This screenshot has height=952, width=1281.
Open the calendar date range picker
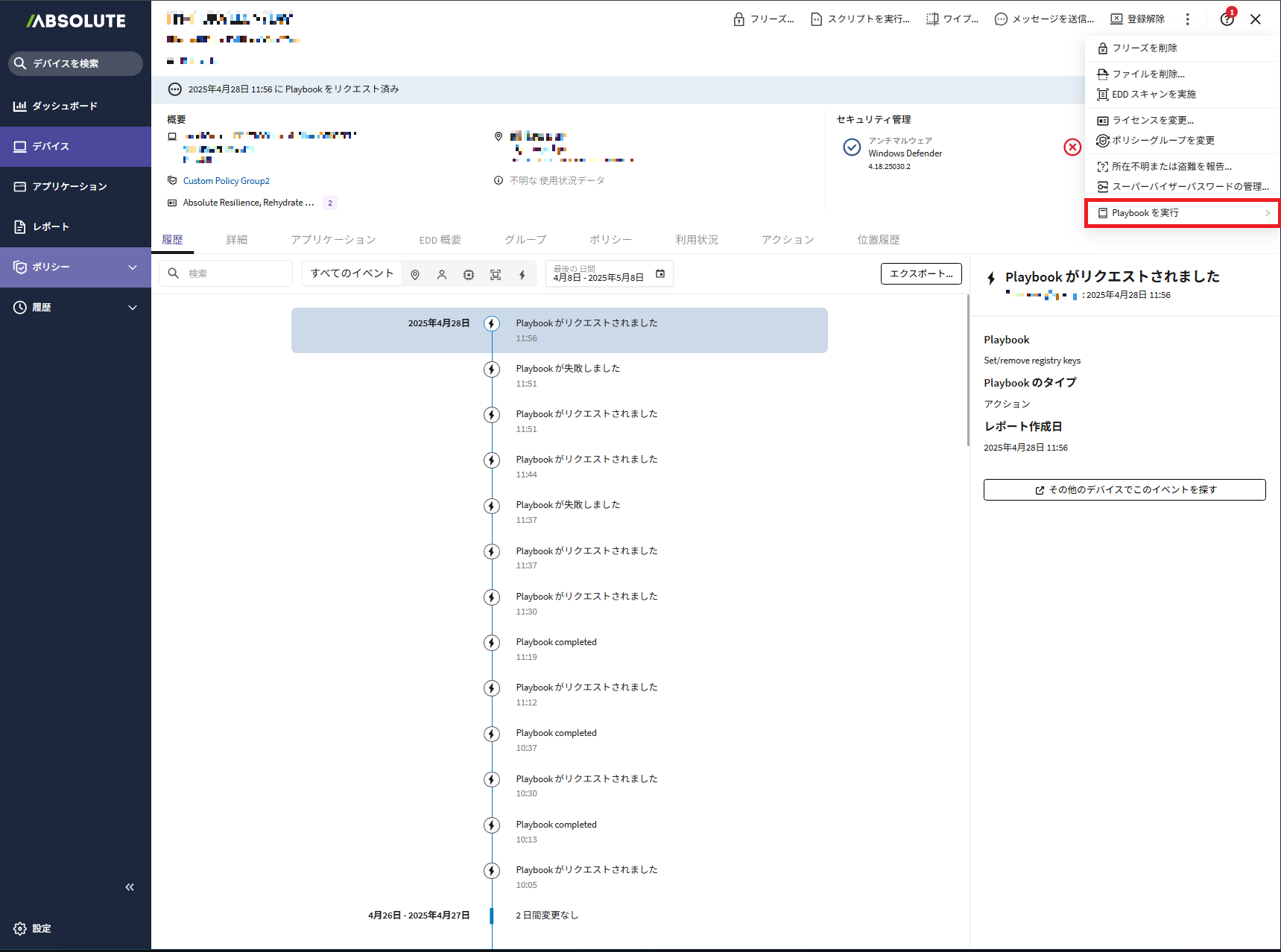[660, 274]
